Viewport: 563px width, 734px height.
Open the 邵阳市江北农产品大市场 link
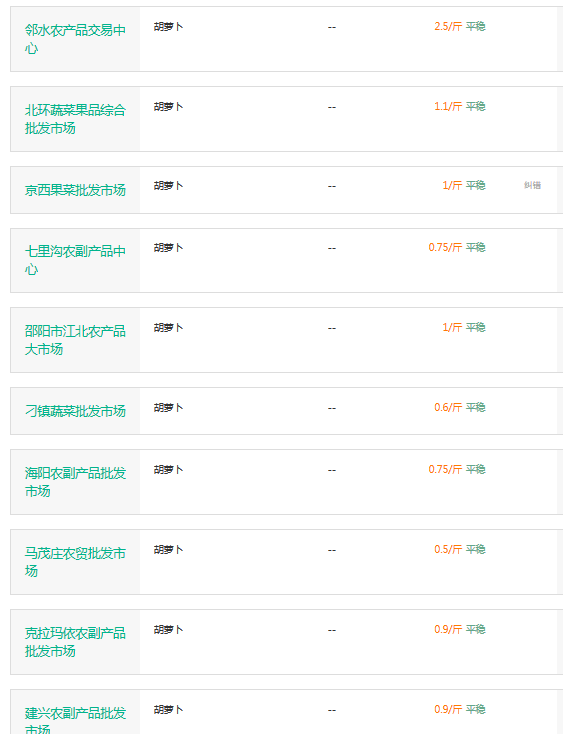(x=75, y=340)
